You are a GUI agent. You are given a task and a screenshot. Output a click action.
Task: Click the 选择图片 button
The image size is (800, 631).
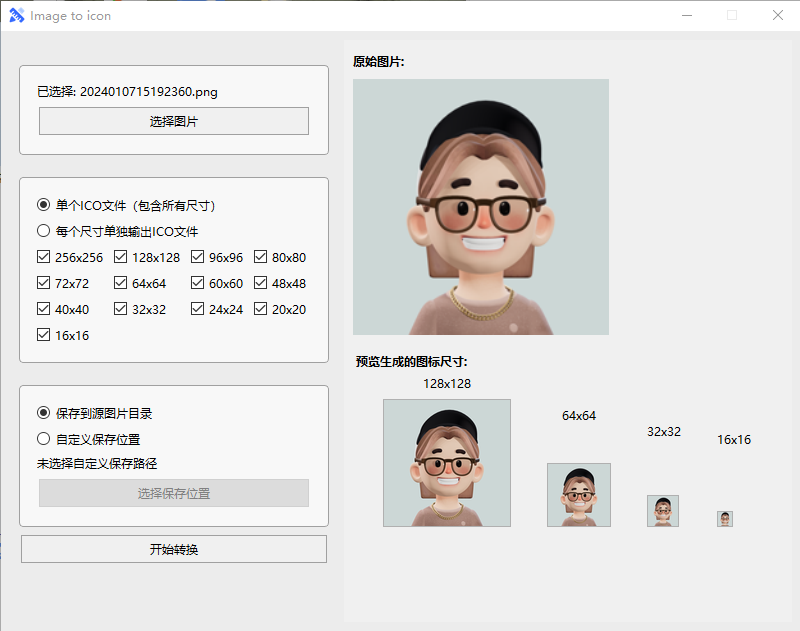click(x=173, y=121)
